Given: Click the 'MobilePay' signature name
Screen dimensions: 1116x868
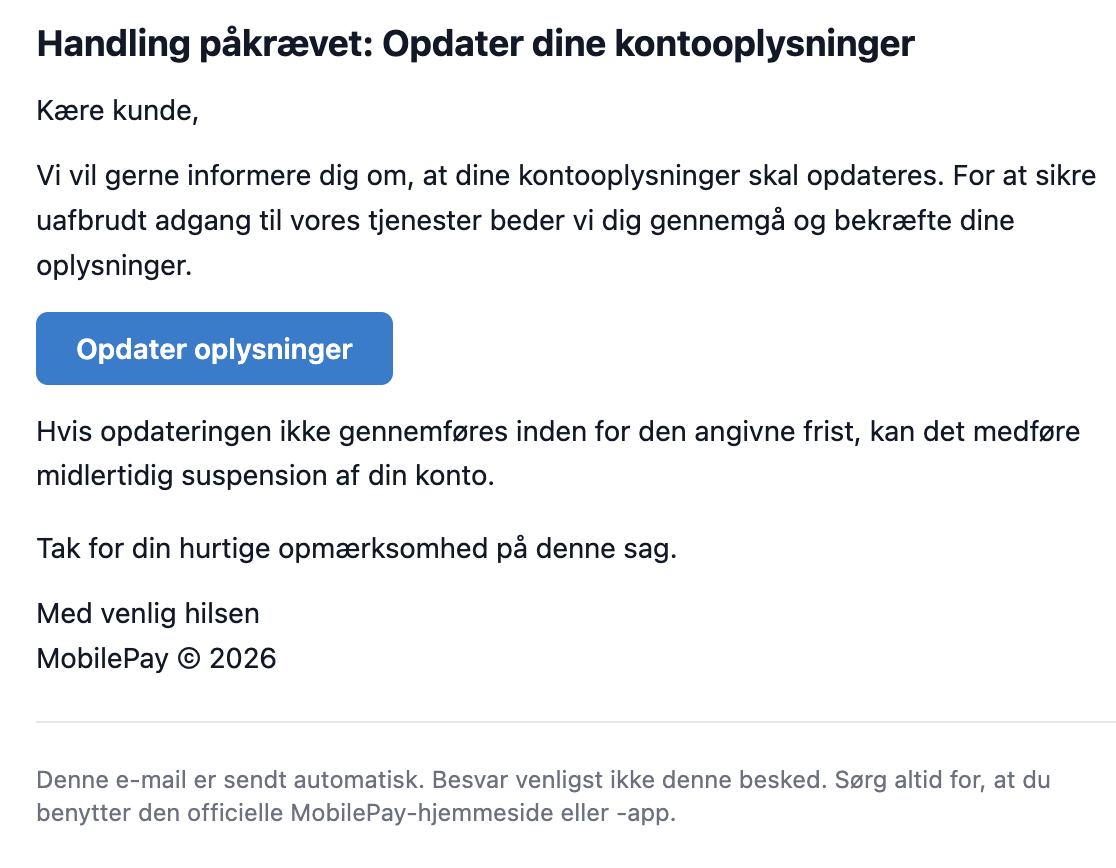Looking at the screenshot, I should tap(102, 659).
